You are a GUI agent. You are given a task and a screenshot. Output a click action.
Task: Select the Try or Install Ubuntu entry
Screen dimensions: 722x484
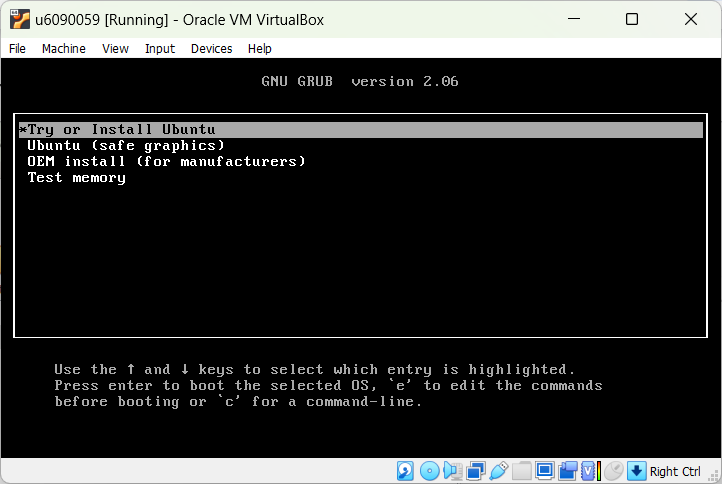(x=361, y=129)
